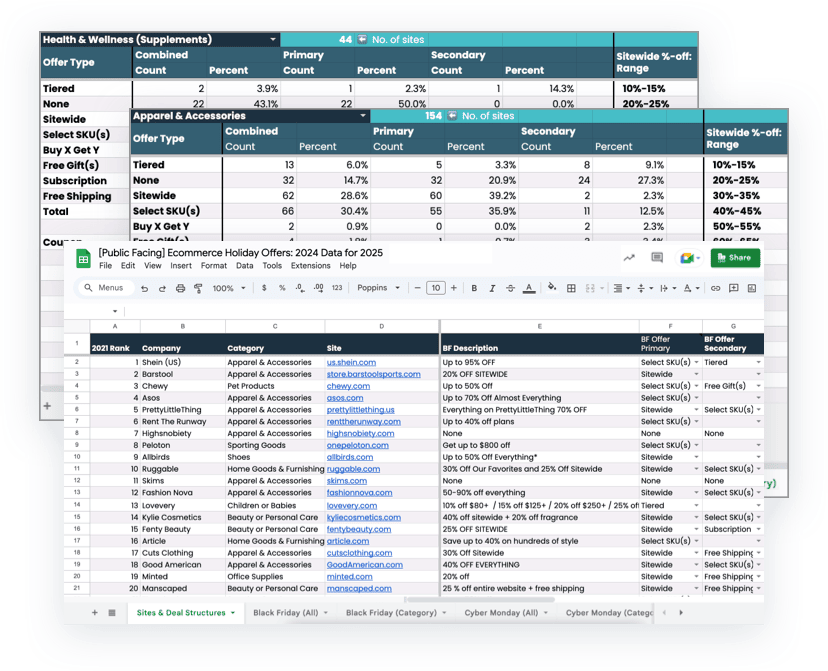Open the comments history icon
828x671 pixels.
click(x=657, y=258)
